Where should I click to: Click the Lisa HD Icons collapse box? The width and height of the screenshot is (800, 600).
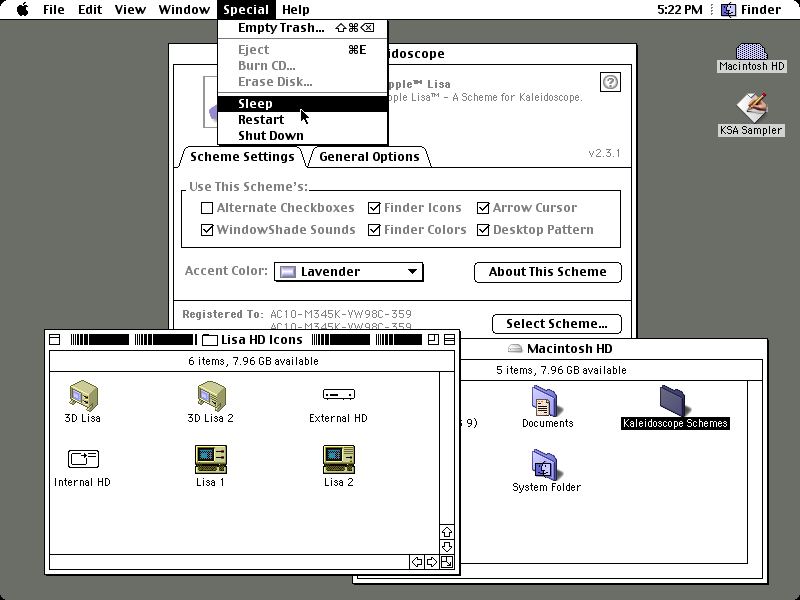(x=449, y=340)
